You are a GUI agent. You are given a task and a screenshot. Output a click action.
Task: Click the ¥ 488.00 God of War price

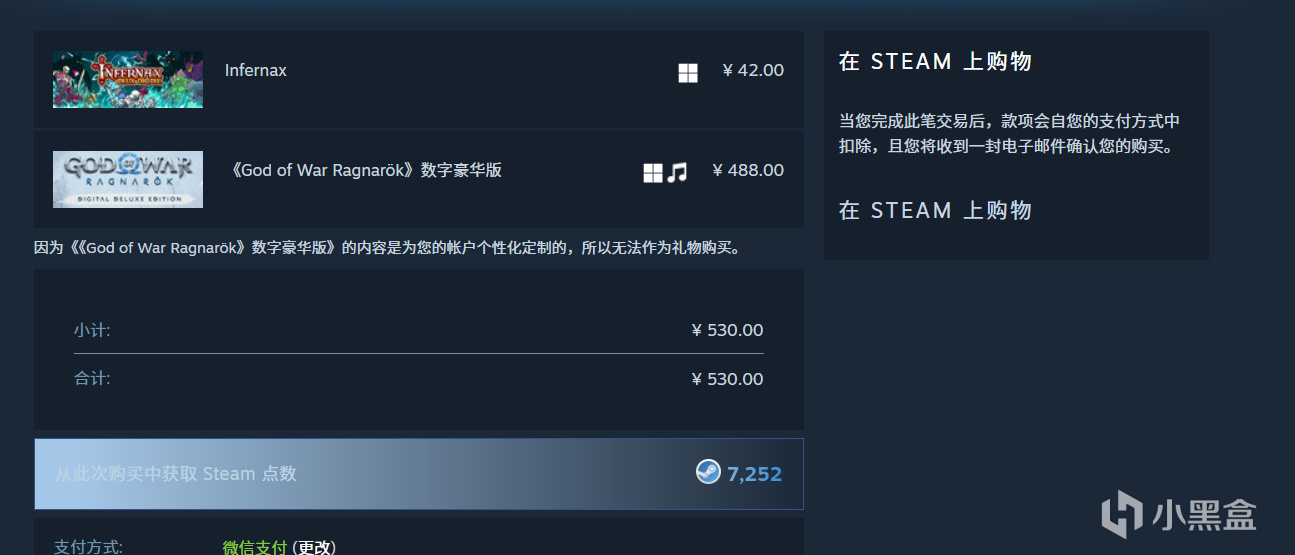click(748, 170)
